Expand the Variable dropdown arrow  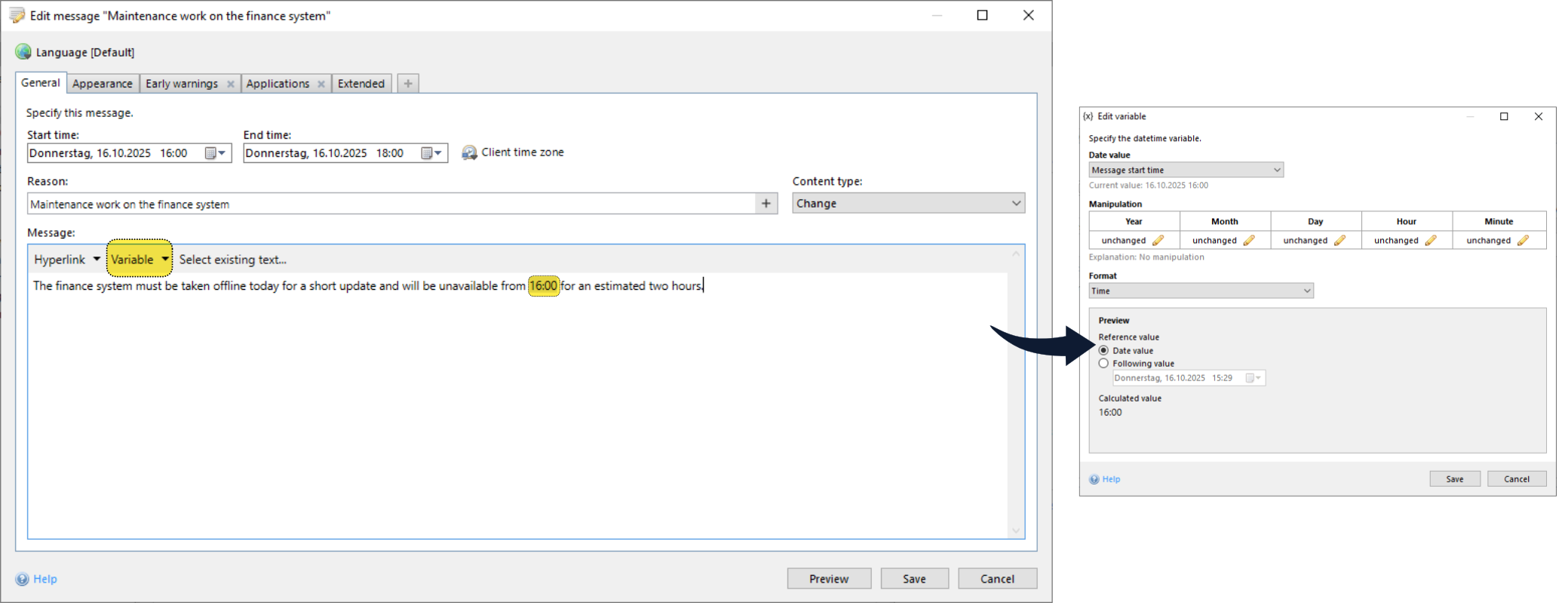click(x=165, y=259)
